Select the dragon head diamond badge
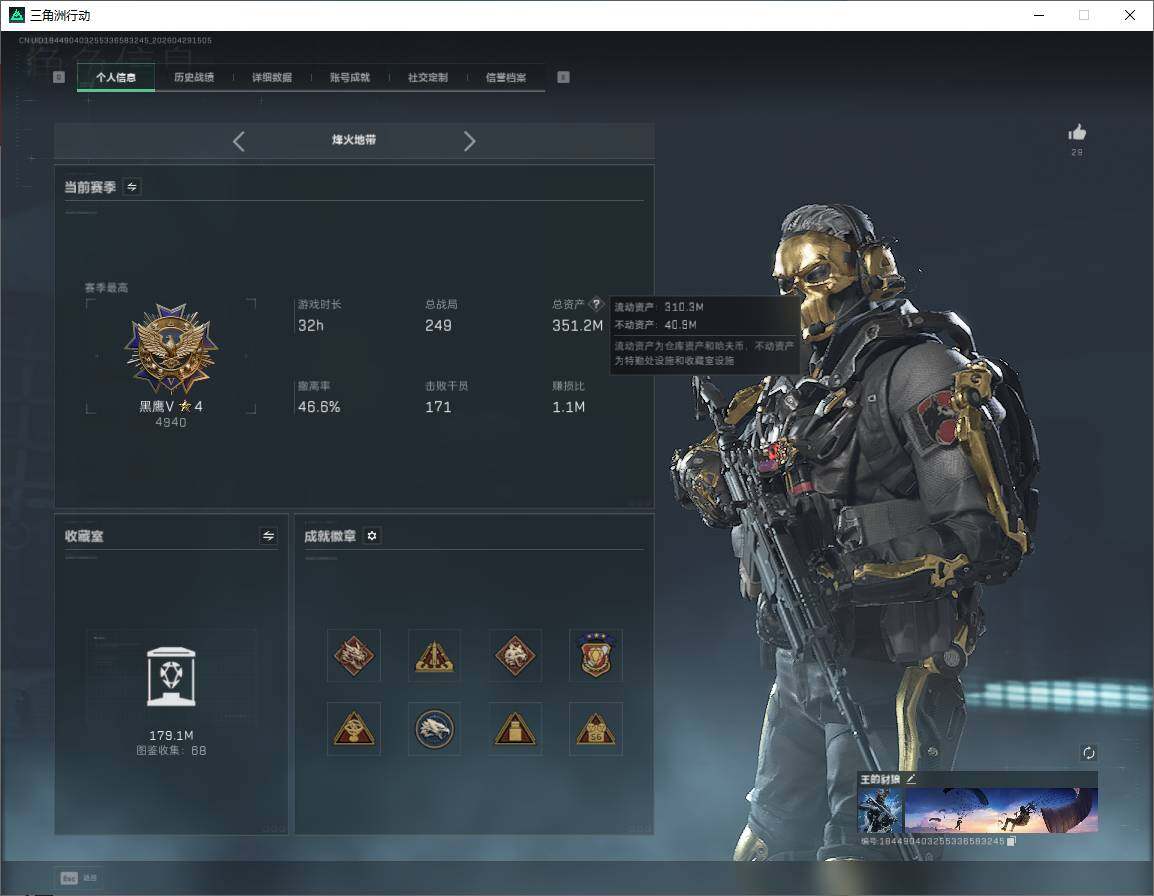This screenshot has height=896, width=1154. point(354,655)
